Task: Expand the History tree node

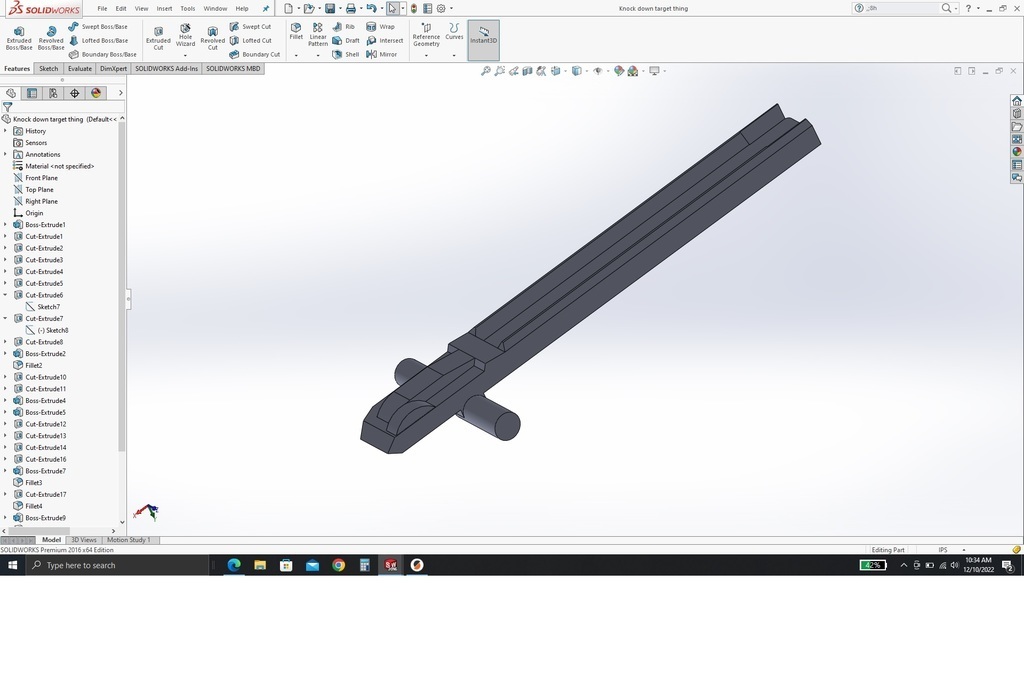Action: pyautogui.click(x=6, y=131)
